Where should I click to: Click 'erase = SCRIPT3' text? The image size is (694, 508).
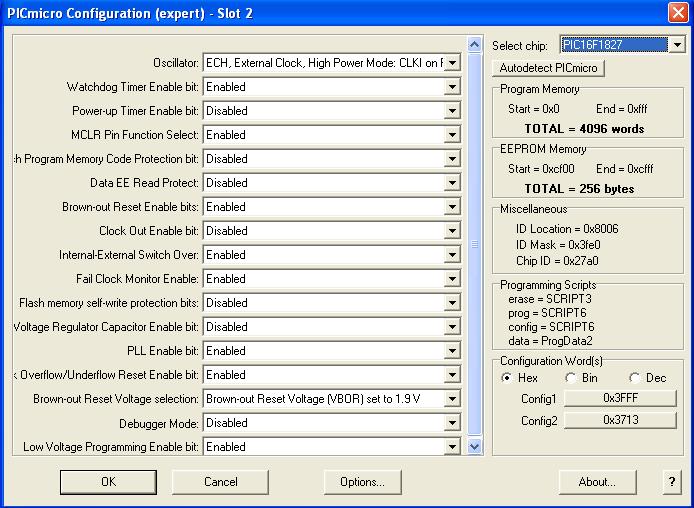point(550,299)
